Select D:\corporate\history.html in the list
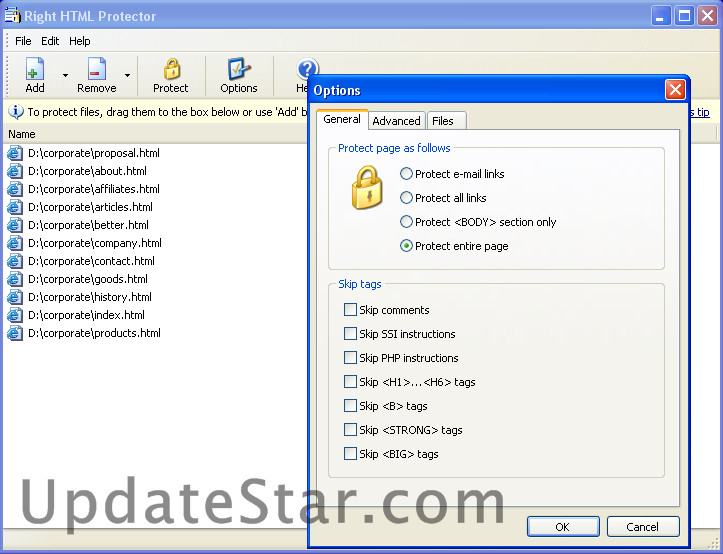This screenshot has height=554, width=723. (x=89, y=297)
